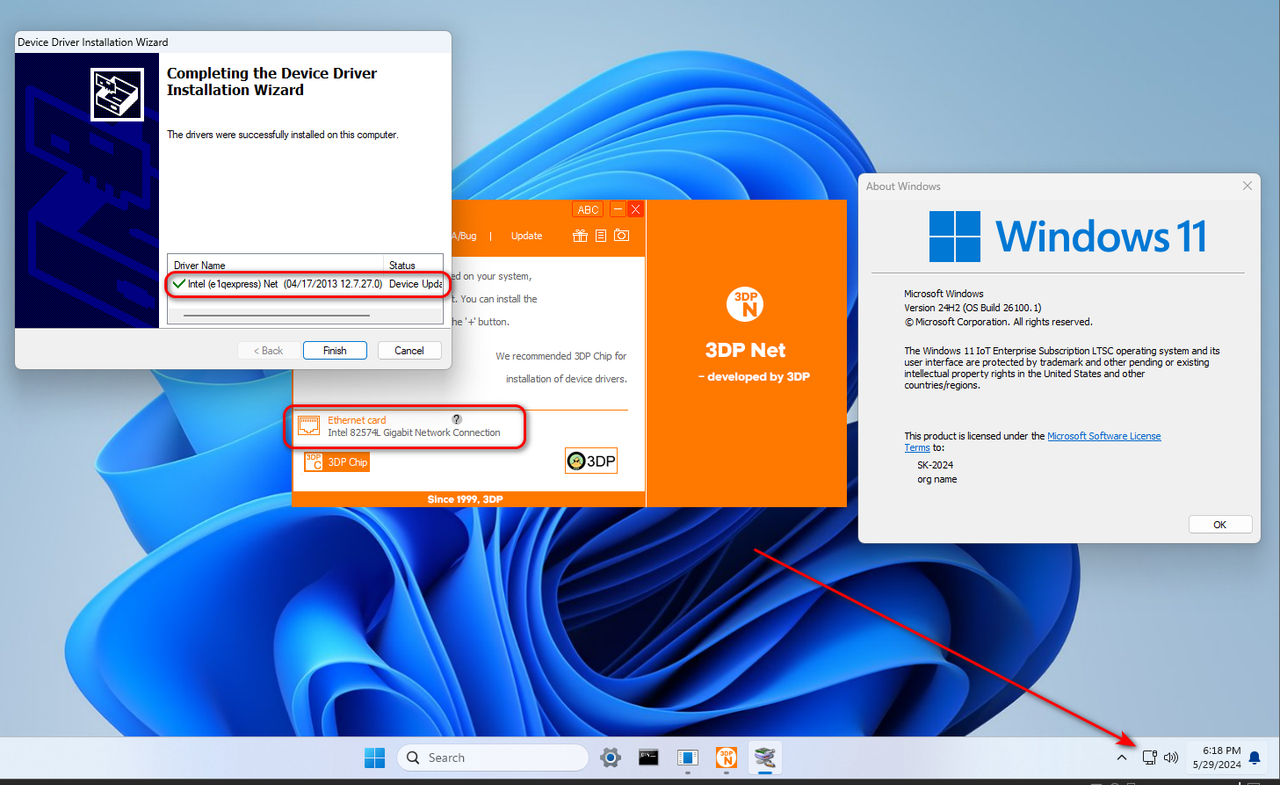Viewport: 1280px width, 785px height.
Task: Select the Intel e1qexpress driver row
Action: (305, 284)
